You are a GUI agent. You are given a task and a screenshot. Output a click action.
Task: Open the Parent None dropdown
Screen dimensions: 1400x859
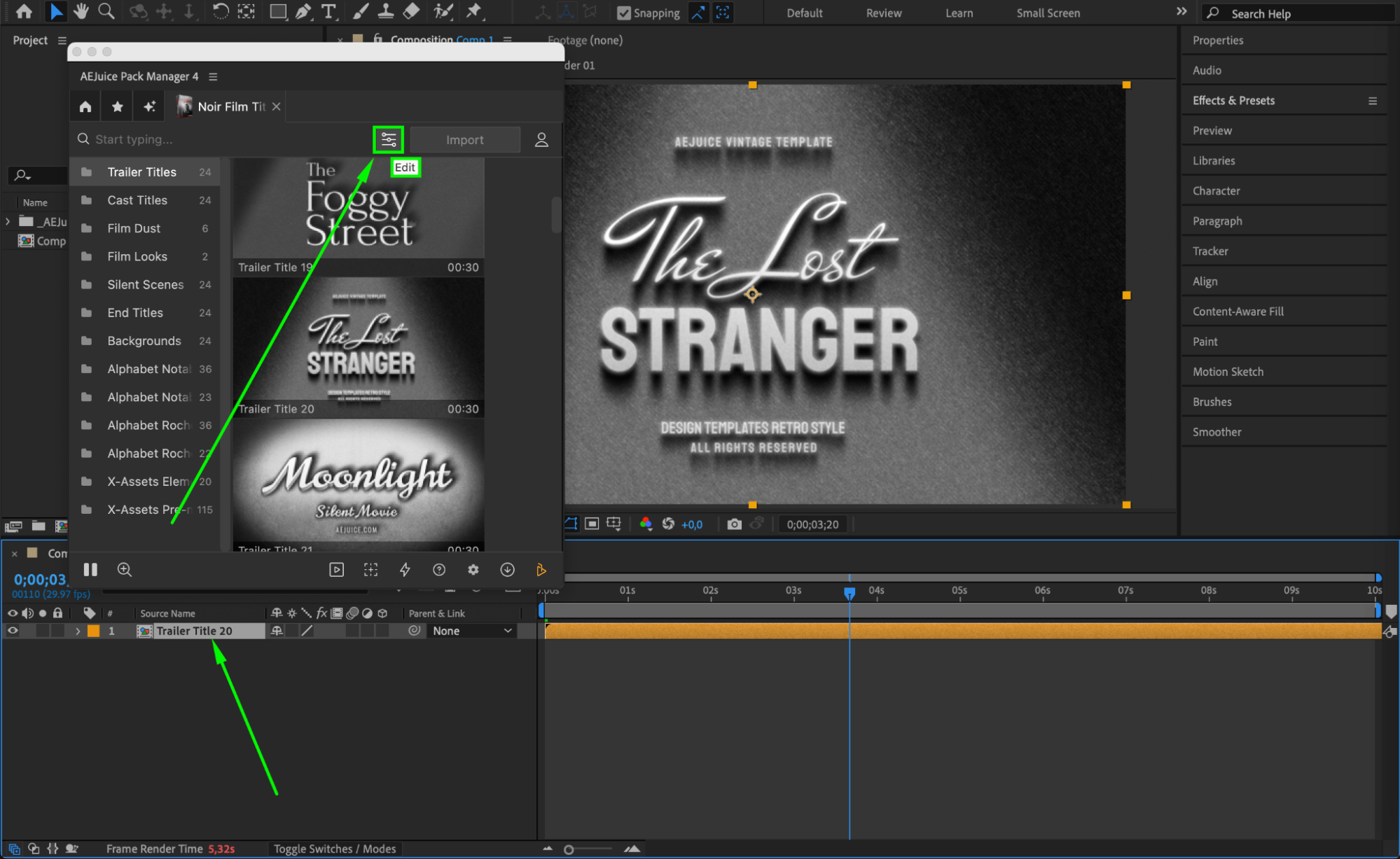(x=471, y=631)
